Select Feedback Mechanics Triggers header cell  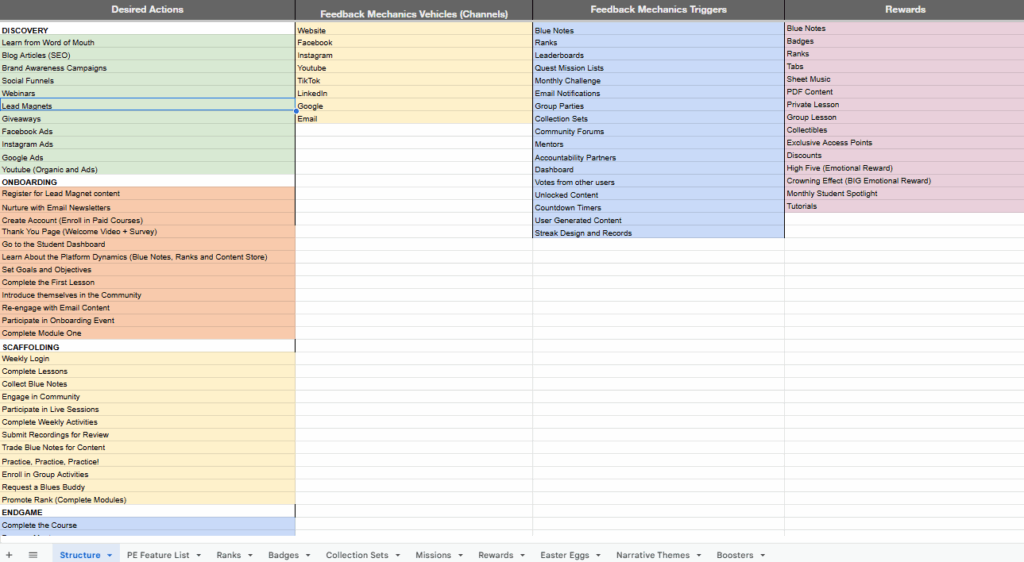pyautogui.click(x=658, y=10)
